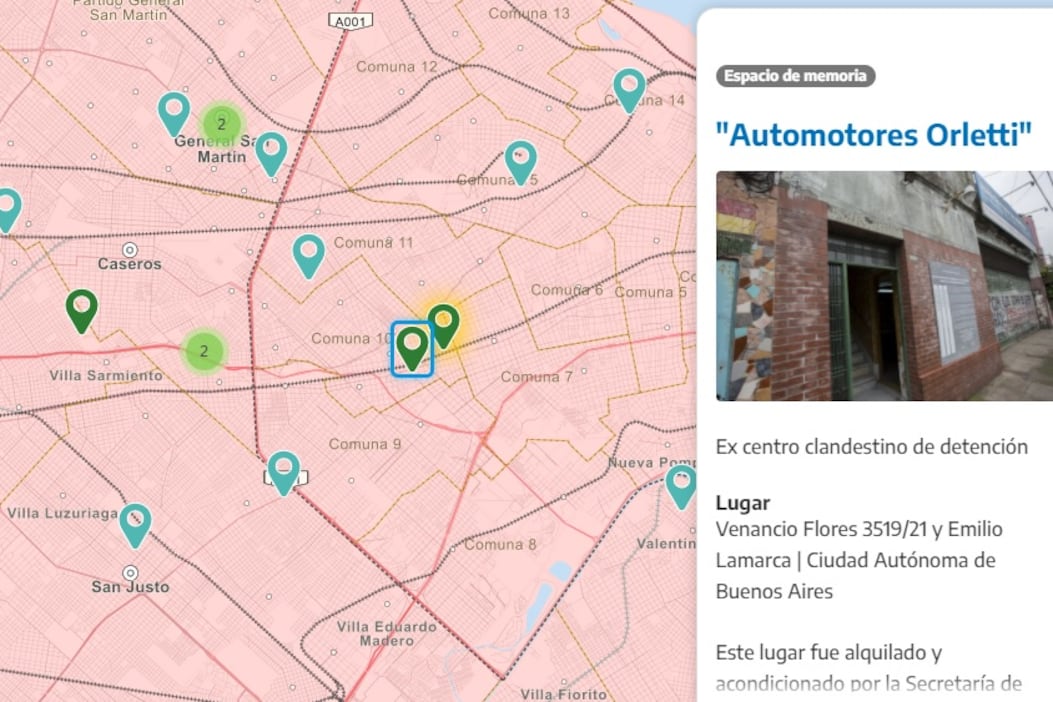Select the highlighted green pin in Comuna 10
Image resolution: width=1053 pixels, height=702 pixels.
[412, 345]
